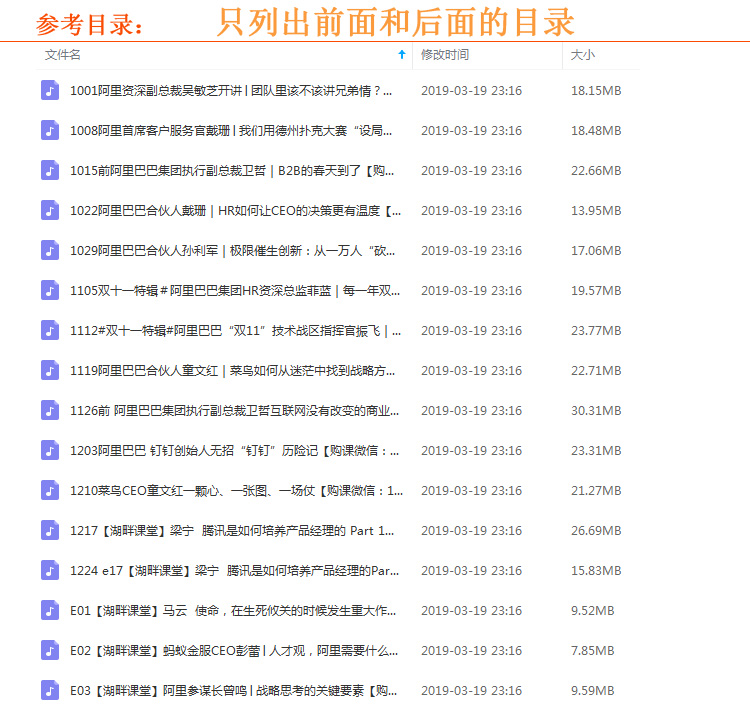Open 1217【湖畔课堂】梁宁 腾讯 Part 1 file
The image size is (750, 725).
[x=230, y=530]
